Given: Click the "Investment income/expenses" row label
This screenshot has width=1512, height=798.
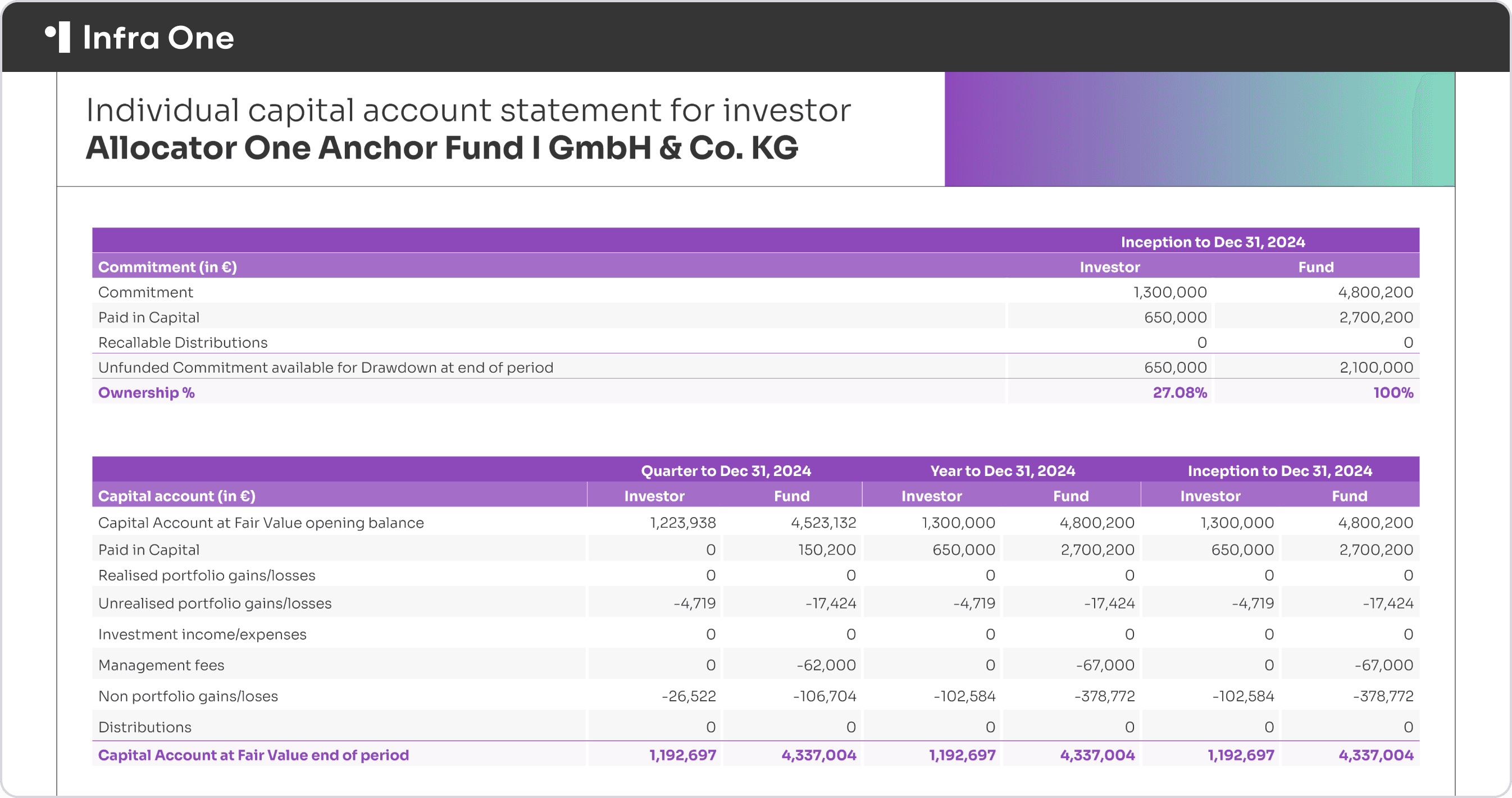Looking at the screenshot, I should tap(202, 634).
